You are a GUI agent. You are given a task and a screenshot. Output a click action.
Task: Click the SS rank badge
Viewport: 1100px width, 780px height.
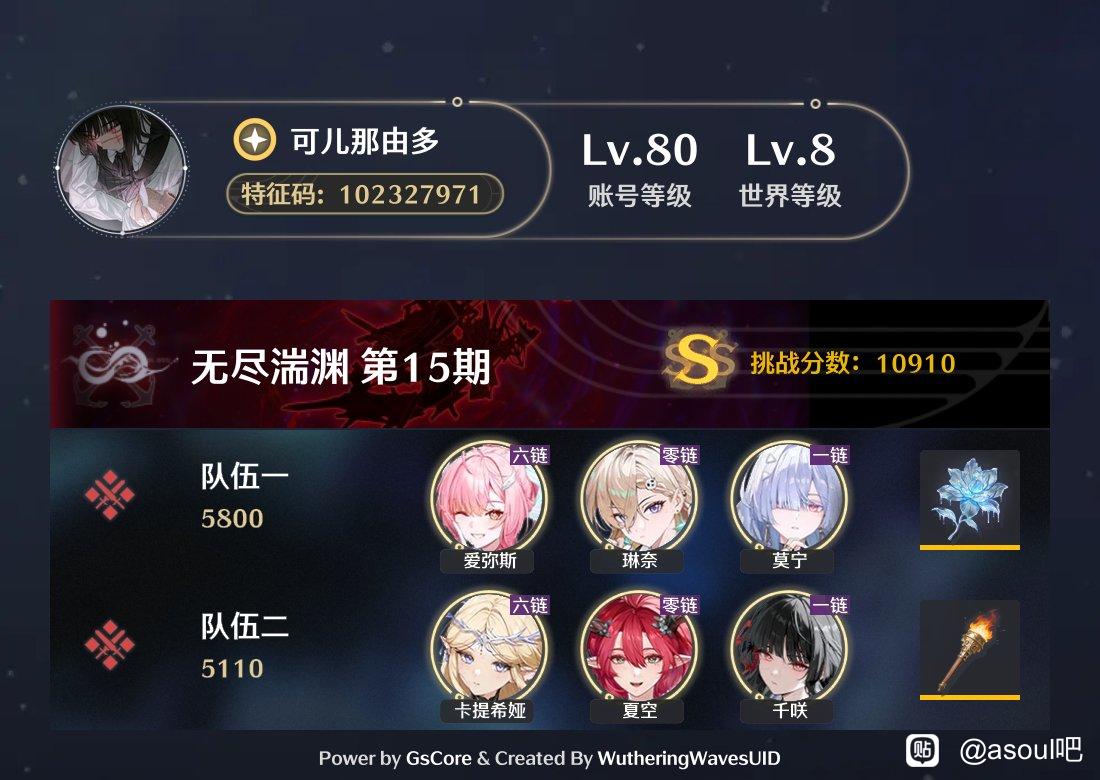[699, 362]
